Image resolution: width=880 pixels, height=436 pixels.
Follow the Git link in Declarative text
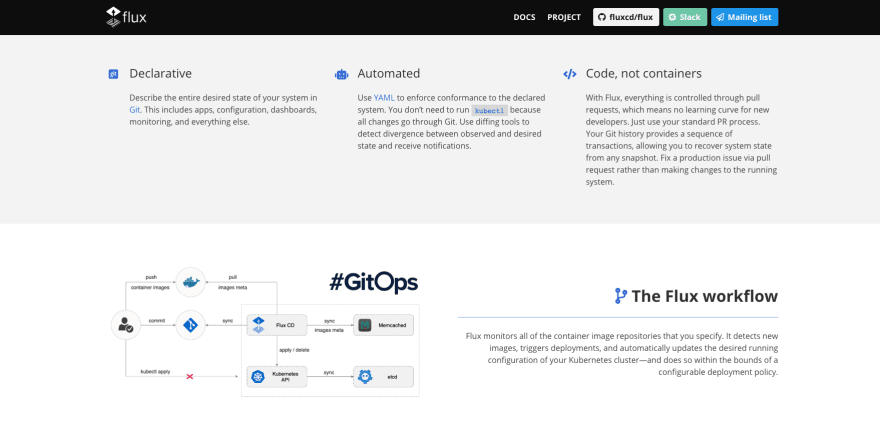[135, 109]
